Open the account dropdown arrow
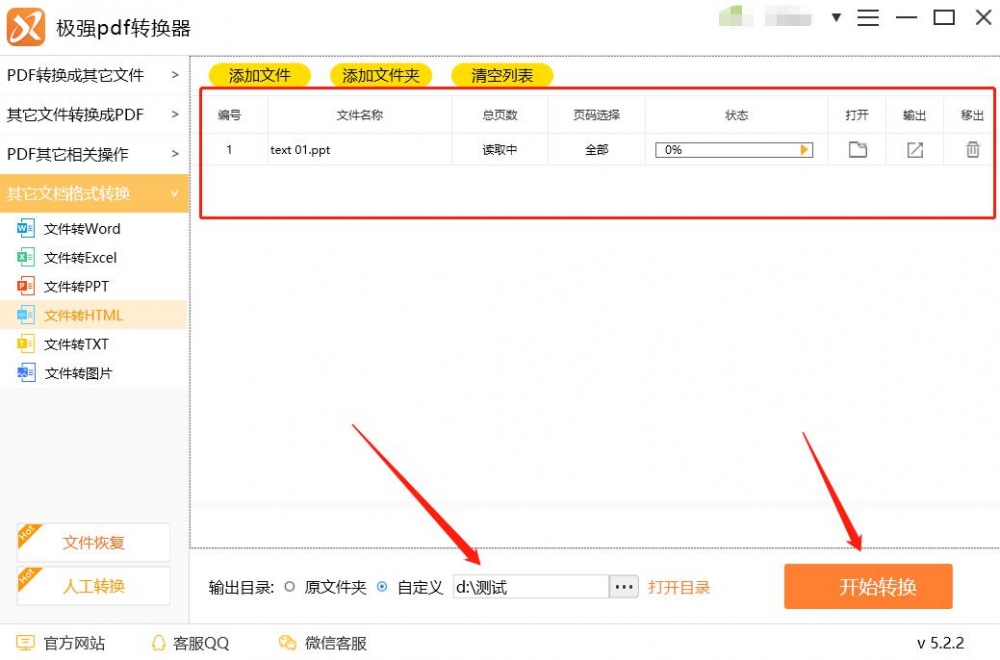The image size is (1000, 660). pyautogui.click(x=836, y=17)
